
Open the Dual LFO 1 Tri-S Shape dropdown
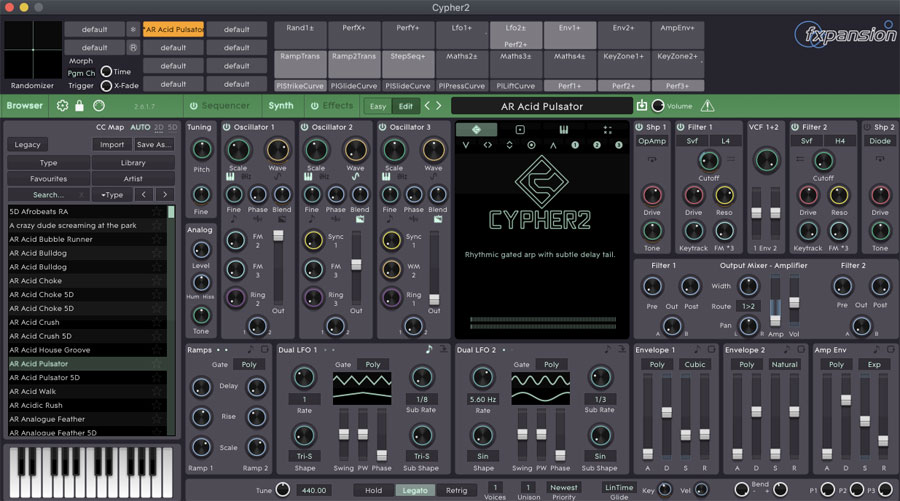click(x=304, y=456)
